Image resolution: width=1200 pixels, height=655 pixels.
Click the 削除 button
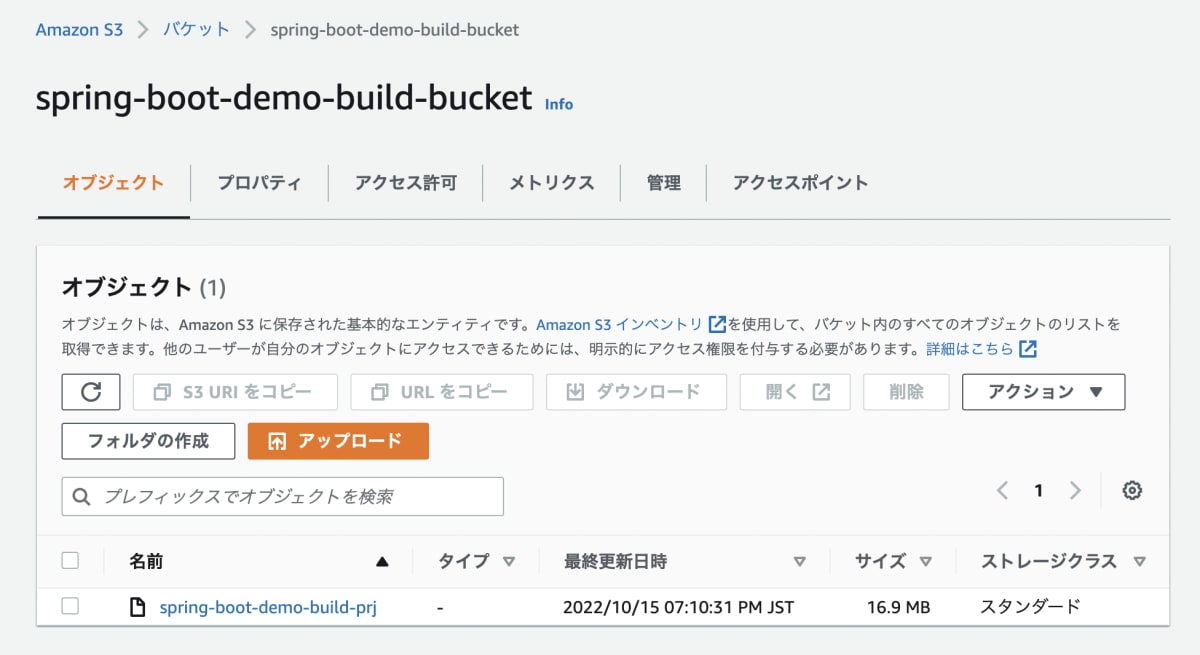tap(906, 392)
